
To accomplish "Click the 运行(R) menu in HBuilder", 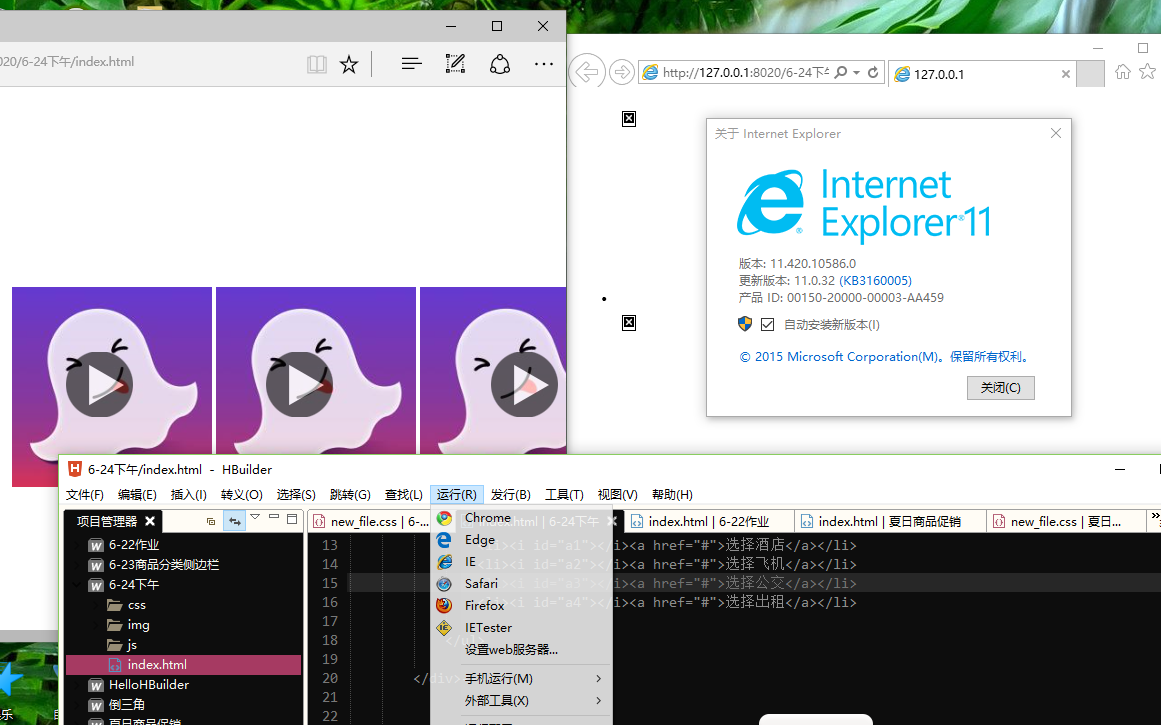I will [x=457, y=495].
